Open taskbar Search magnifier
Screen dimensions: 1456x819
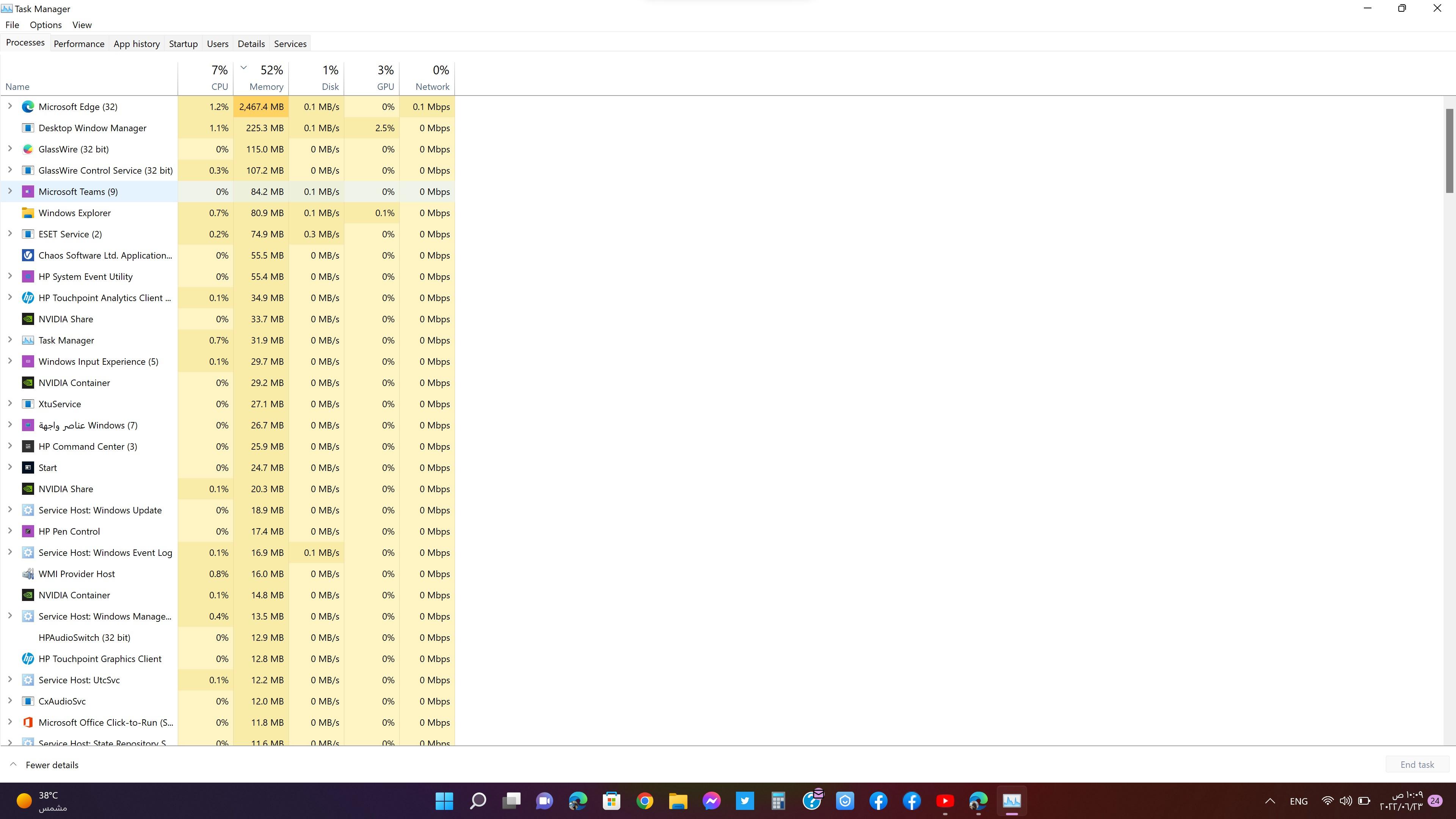point(478,801)
